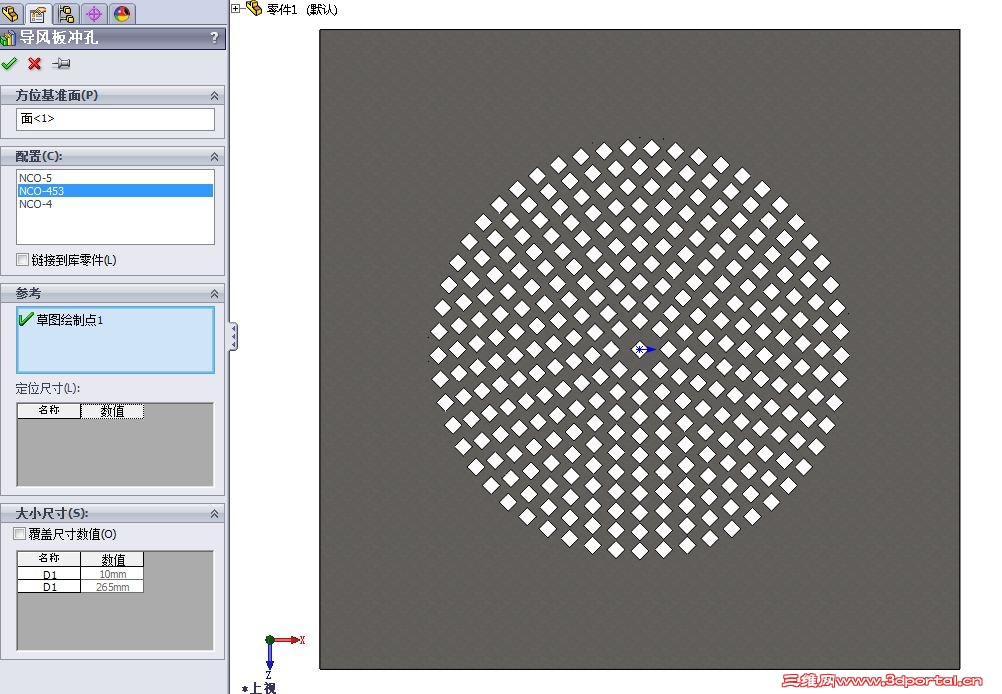Click the 10mm value cell
This screenshot has height=694, width=1002.
[112, 574]
